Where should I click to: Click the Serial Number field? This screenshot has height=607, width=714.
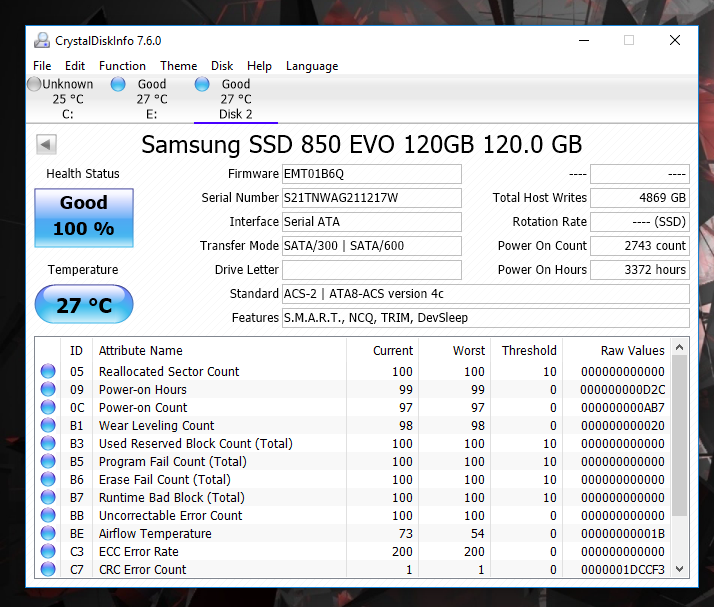372,198
